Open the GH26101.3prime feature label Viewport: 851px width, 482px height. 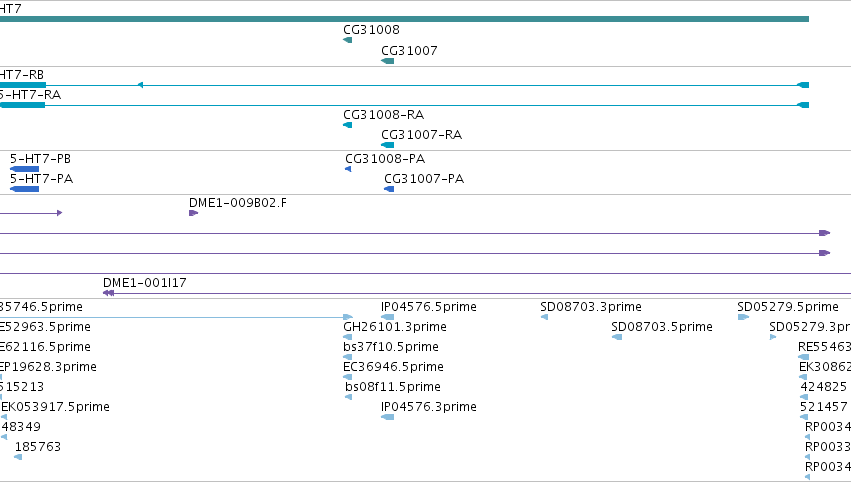pyautogui.click(x=395, y=327)
